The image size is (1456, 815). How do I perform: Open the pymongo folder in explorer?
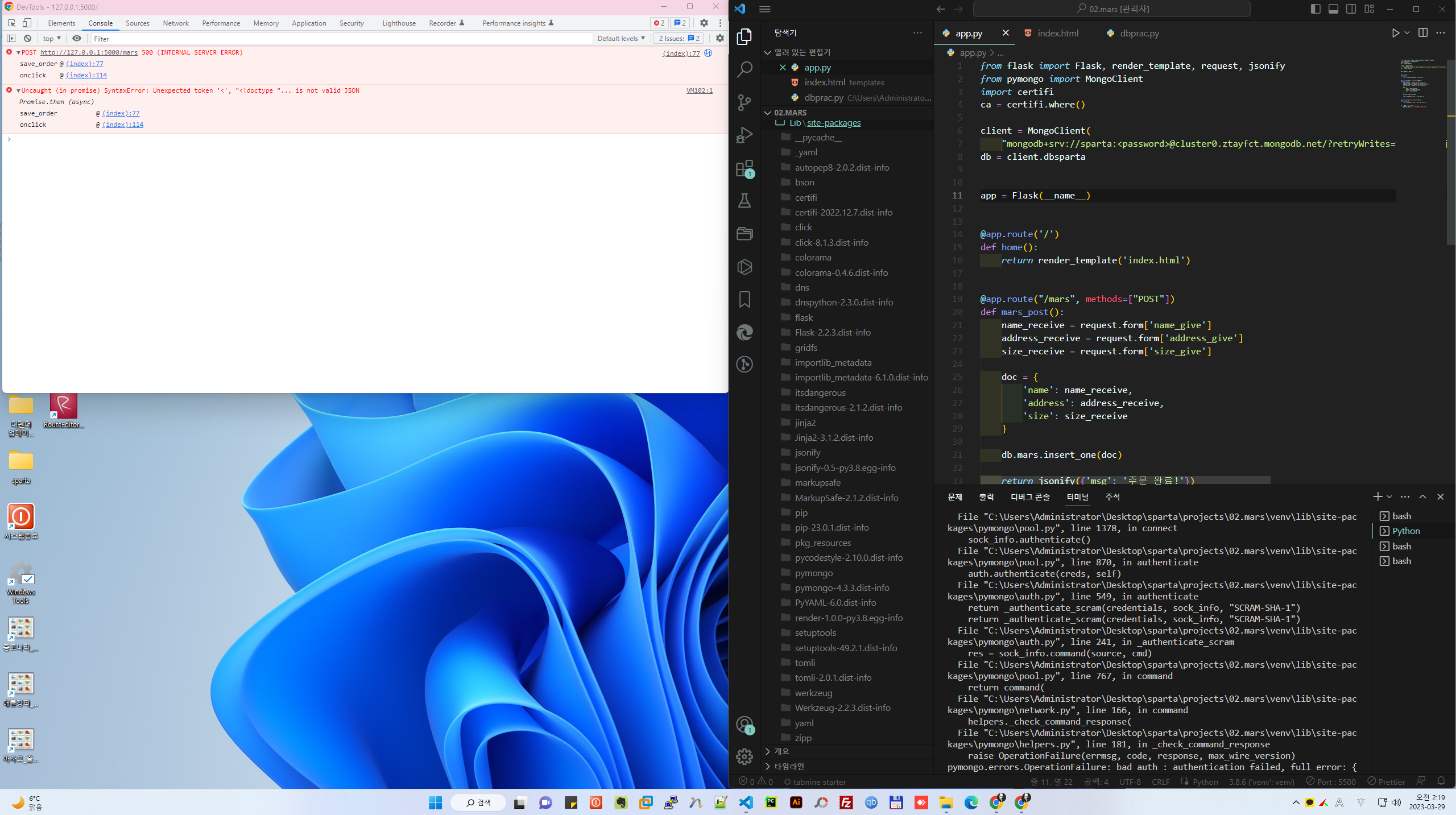813,573
